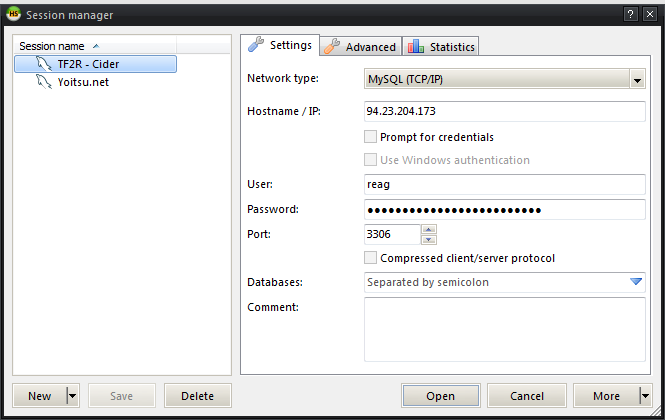The height and width of the screenshot is (420, 665).
Task: Open the More button dropdown arrow
Action: pos(645,396)
